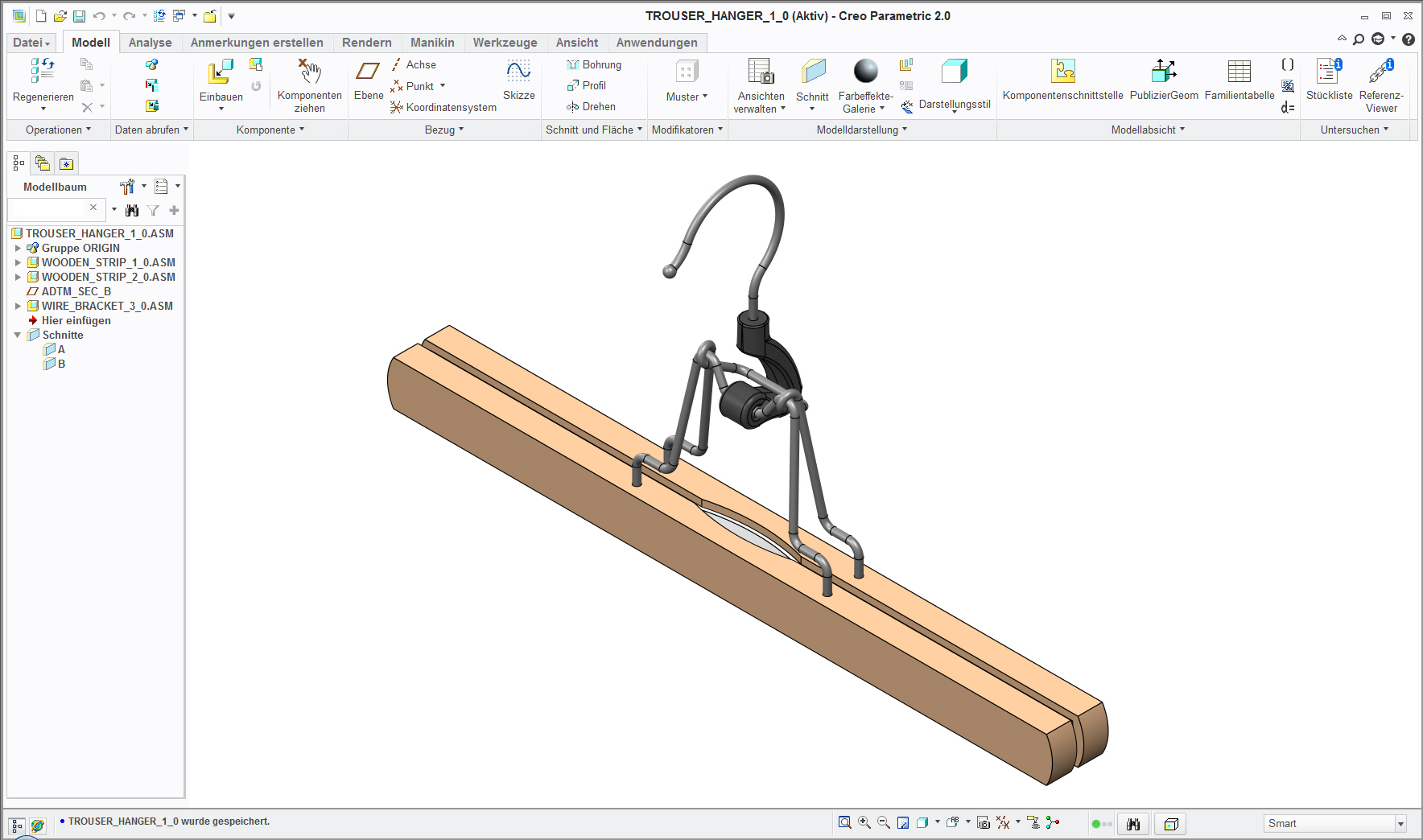
Task: Expand the WOODEN_STRIP_2_0.ASM node
Action: tap(18, 277)
